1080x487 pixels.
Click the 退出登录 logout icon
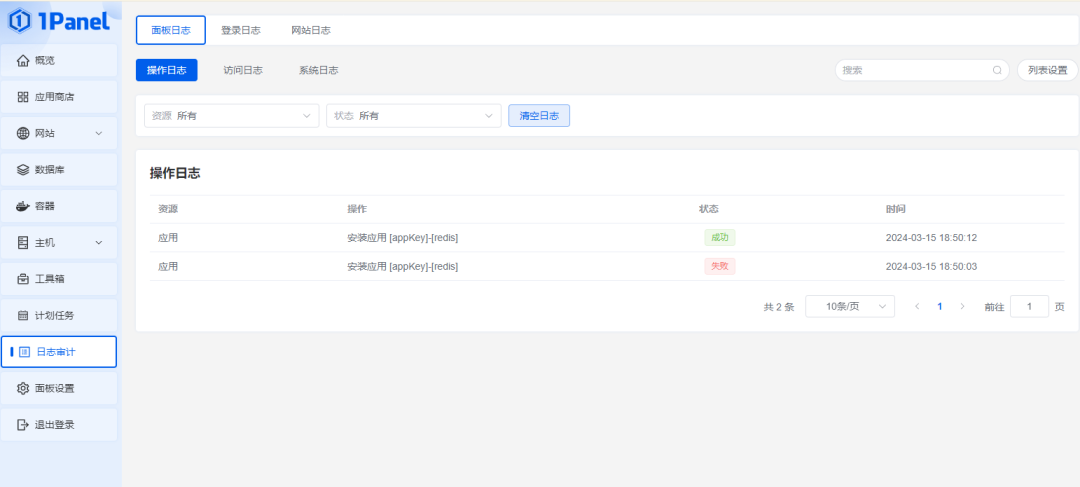click(x=23, y=425)
